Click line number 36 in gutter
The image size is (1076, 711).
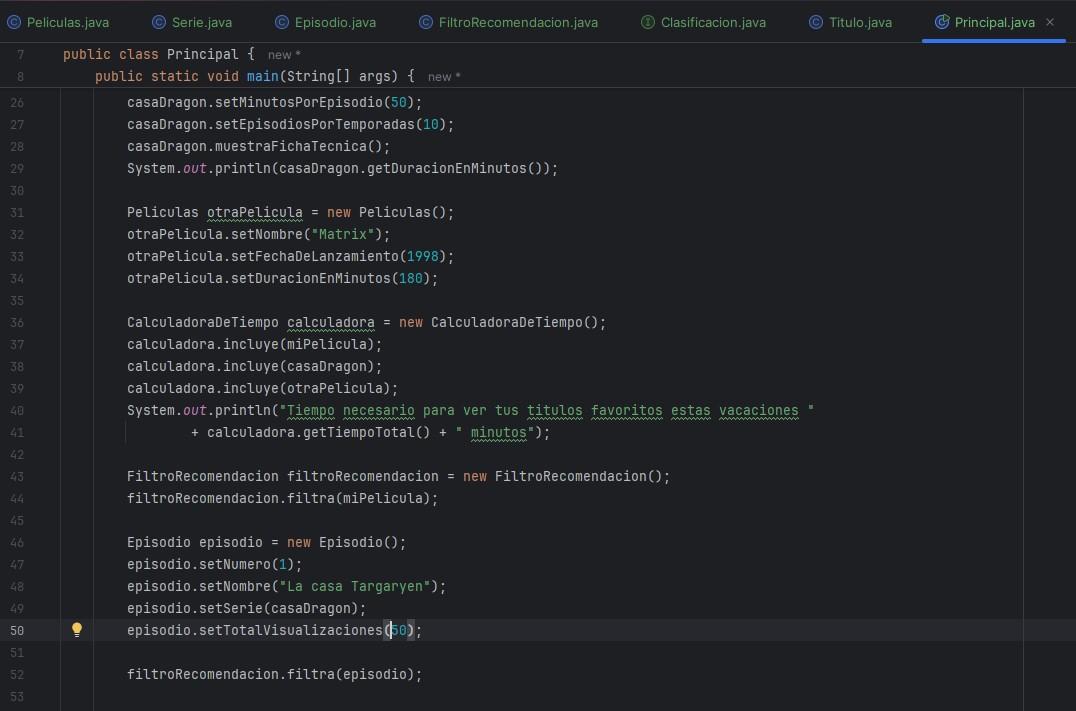click(x=17, y=322)
